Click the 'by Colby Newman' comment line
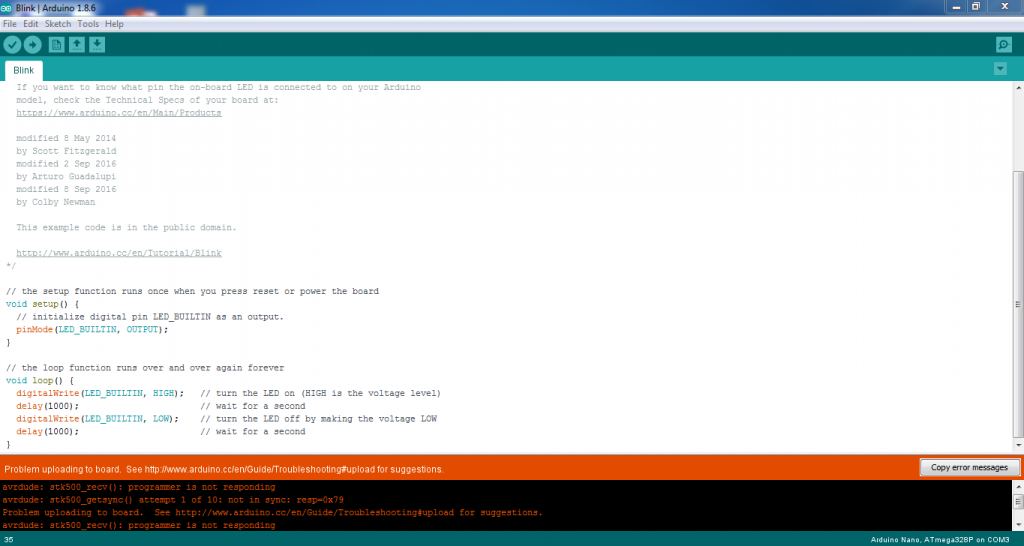The width and height of the screenshot is (1024, 546). point(56,202)
